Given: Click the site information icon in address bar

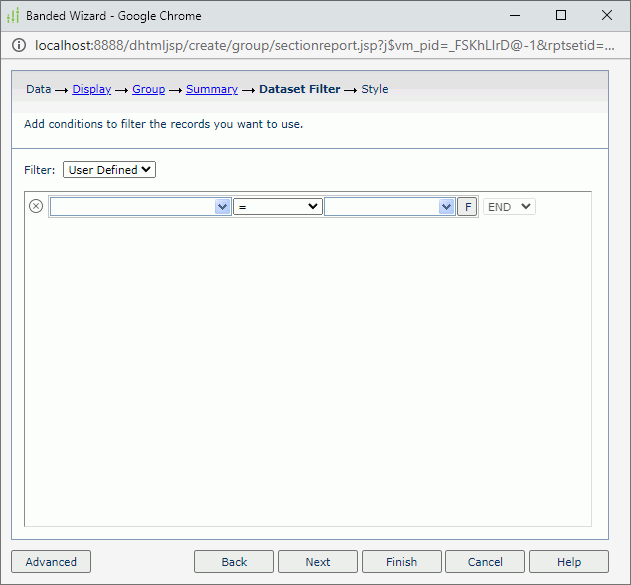Looking at the screenshot, I should [x=18, y=45].
